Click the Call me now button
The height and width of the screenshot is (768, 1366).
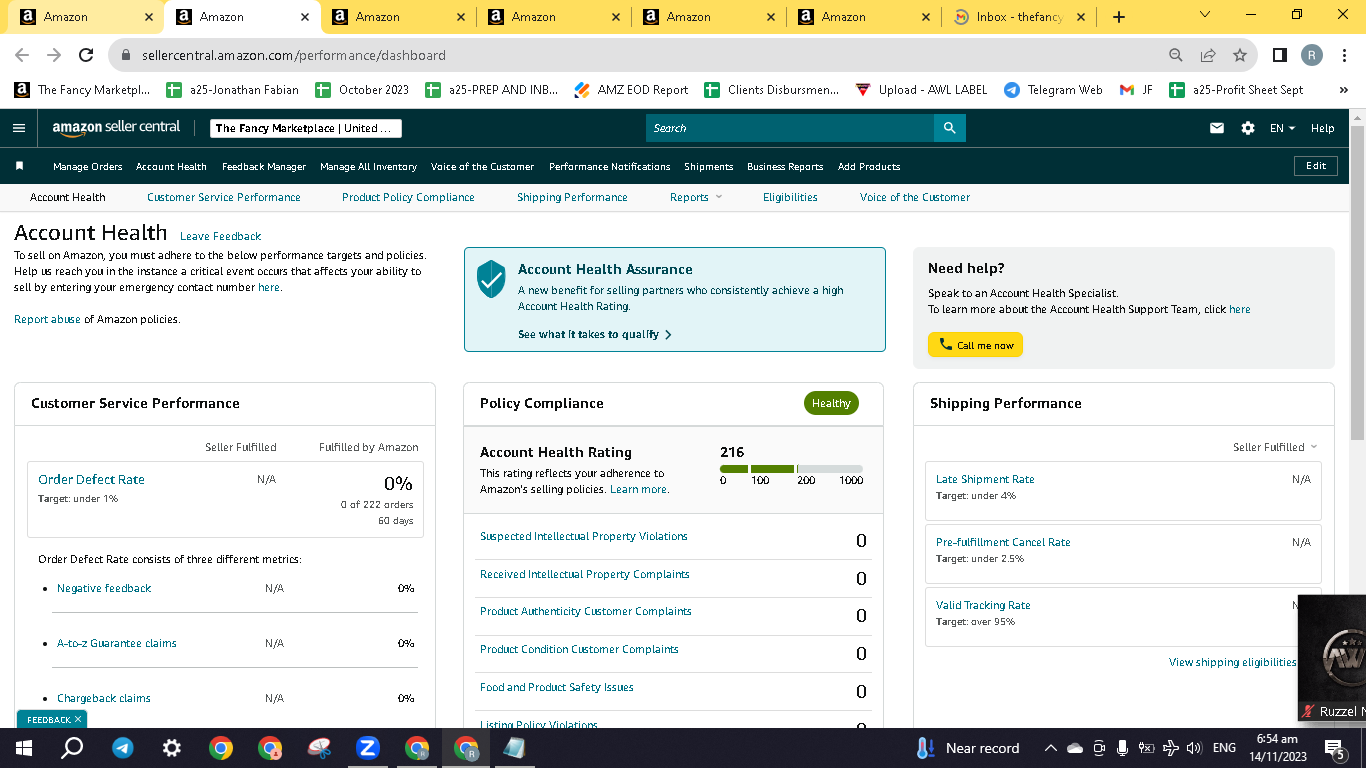(975, 345)
